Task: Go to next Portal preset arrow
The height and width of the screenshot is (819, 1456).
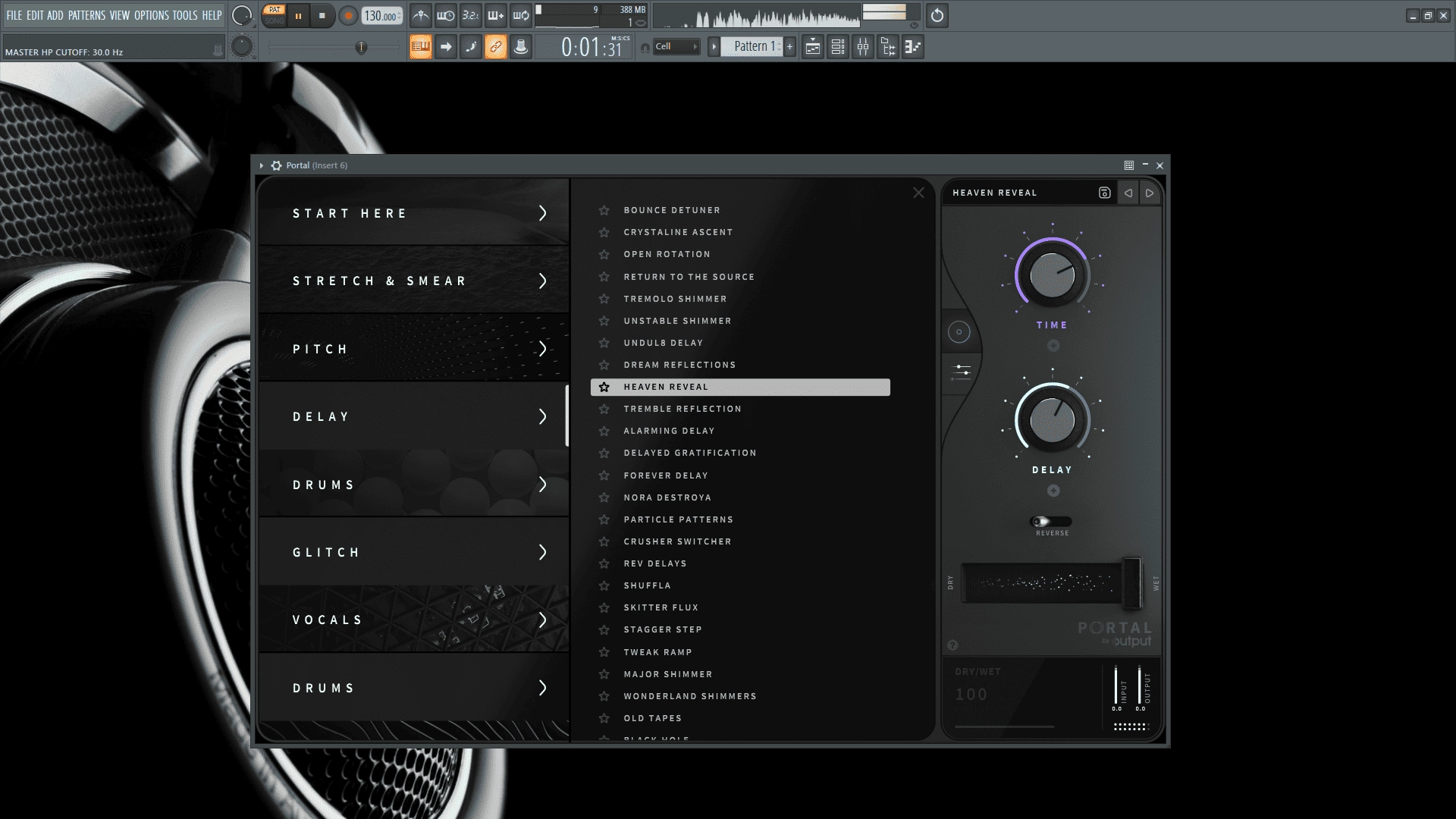Action: tap(1150, 193)
